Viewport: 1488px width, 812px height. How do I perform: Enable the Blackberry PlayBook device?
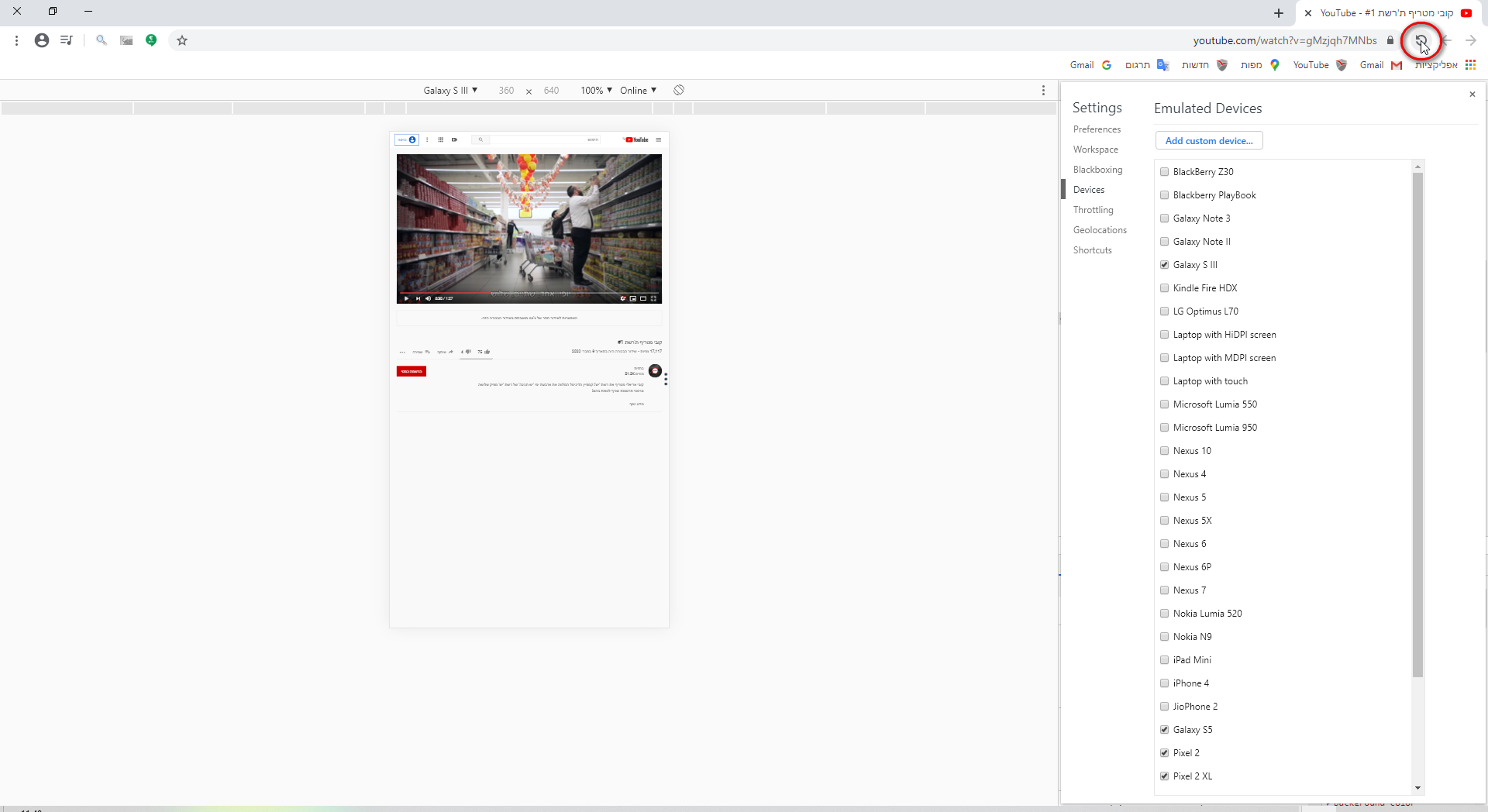pyautogui.click(x=1164, y=195)
